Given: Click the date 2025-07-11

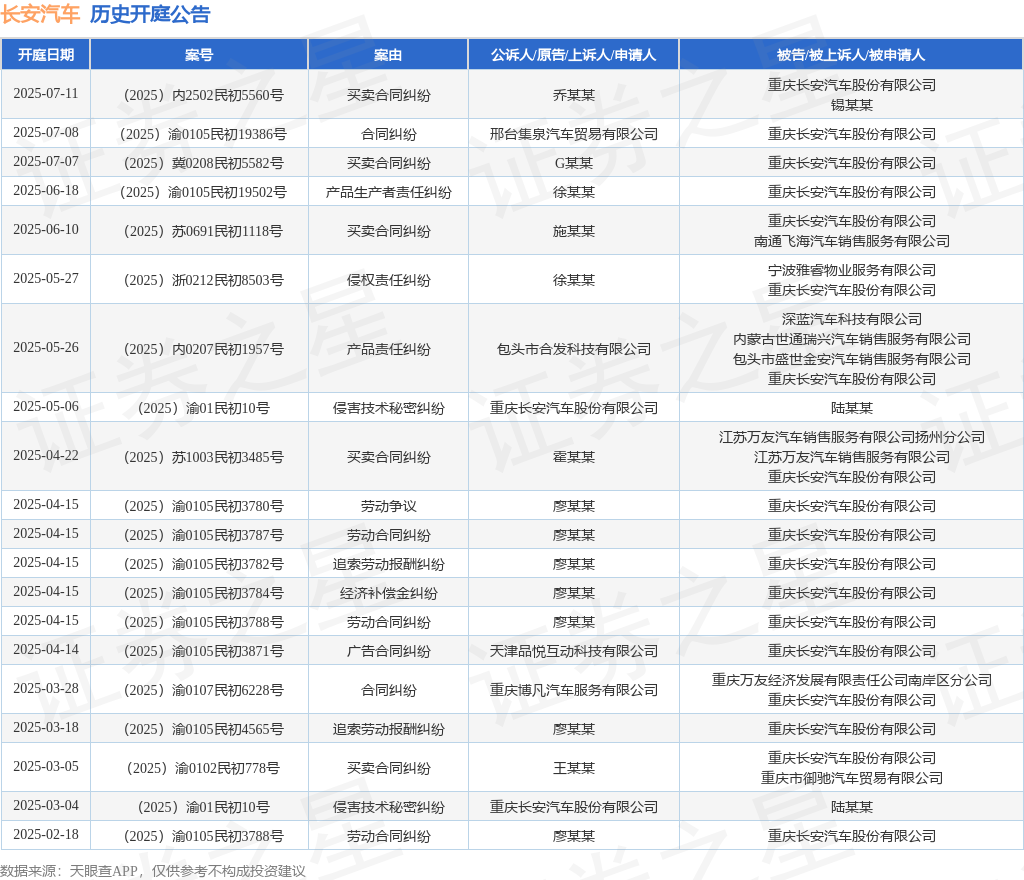Looking at the screenshot, I should coord(46,93).
